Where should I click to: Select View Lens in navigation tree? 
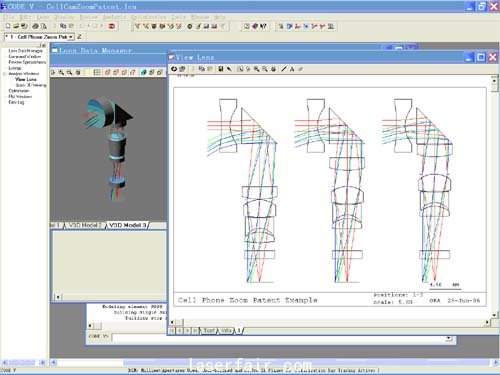(x=26, y=79)
